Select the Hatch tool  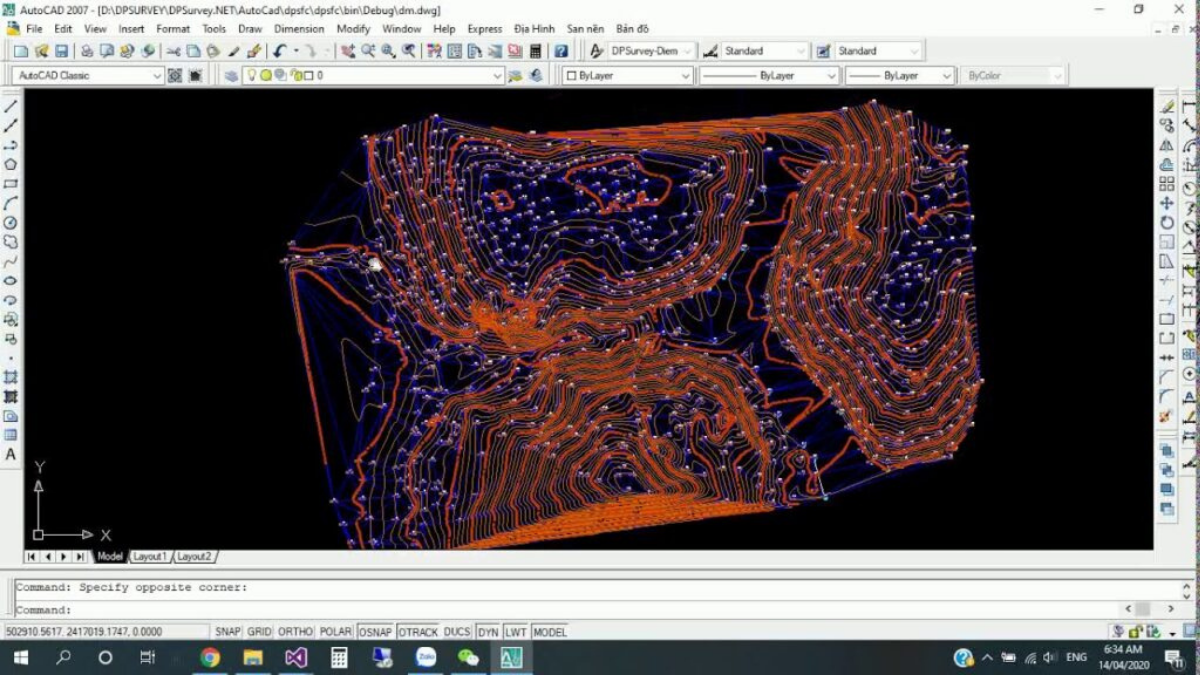point(11,377)
